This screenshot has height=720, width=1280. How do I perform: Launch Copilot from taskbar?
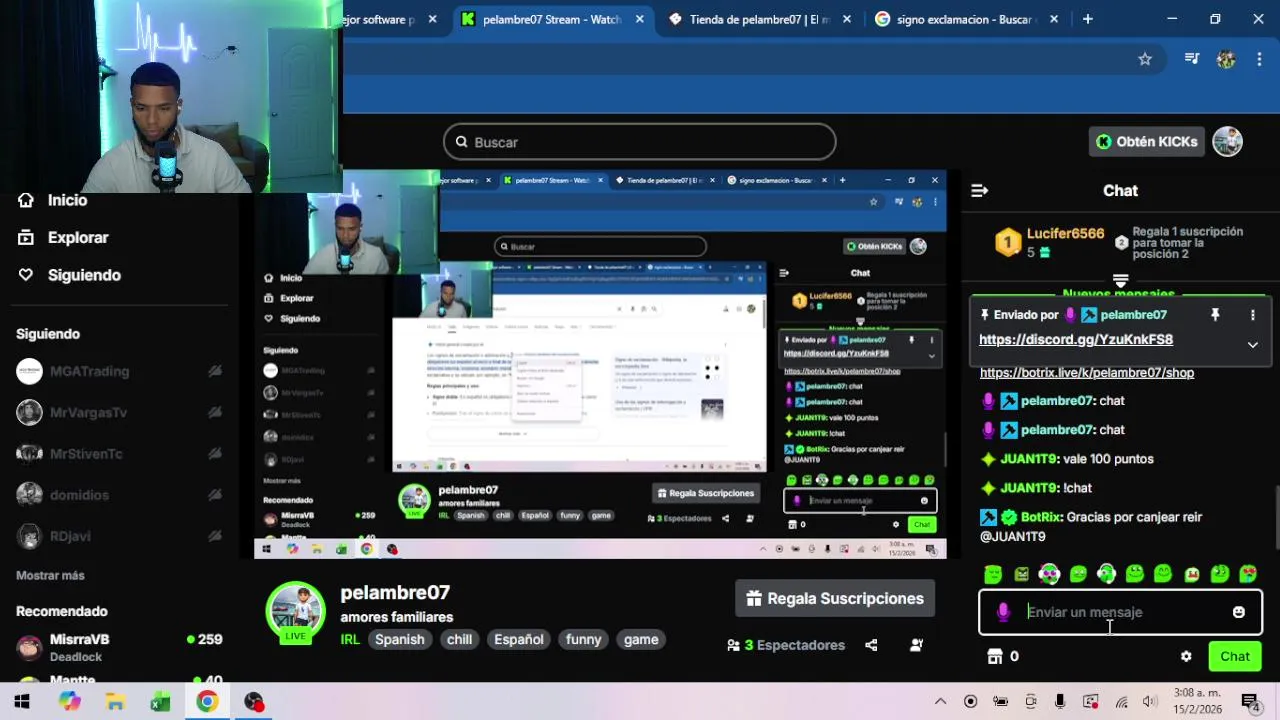69,702
